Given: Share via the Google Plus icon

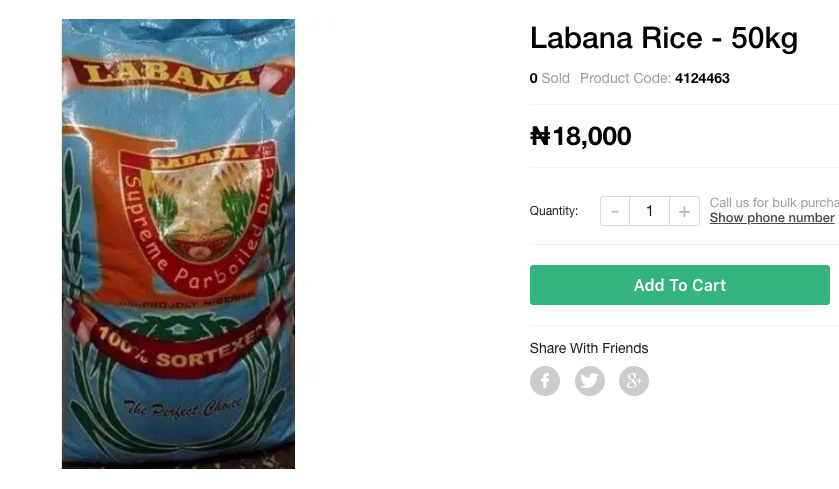Looking at the screenshot, I should (634, 381).
